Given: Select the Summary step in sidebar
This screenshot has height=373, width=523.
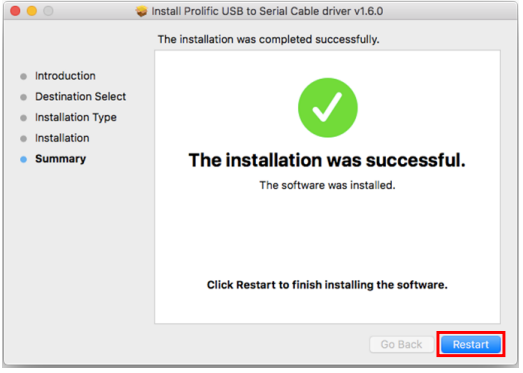Looking at the screenshot, I should [60, 159].
